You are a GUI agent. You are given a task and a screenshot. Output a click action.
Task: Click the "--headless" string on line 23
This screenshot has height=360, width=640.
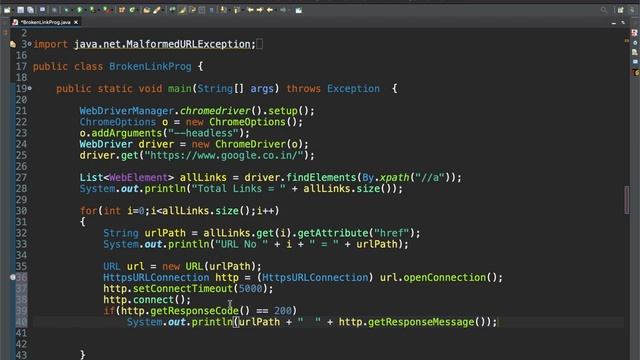(x=203, y=133)
